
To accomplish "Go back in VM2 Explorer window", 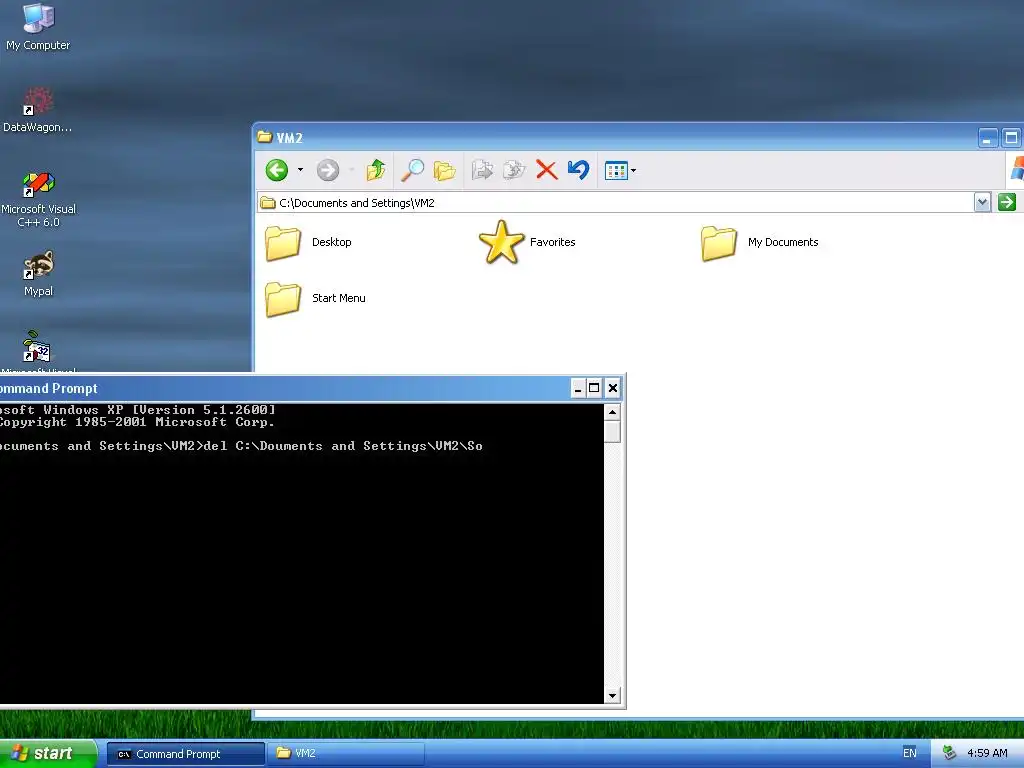I will pos(277,170).
